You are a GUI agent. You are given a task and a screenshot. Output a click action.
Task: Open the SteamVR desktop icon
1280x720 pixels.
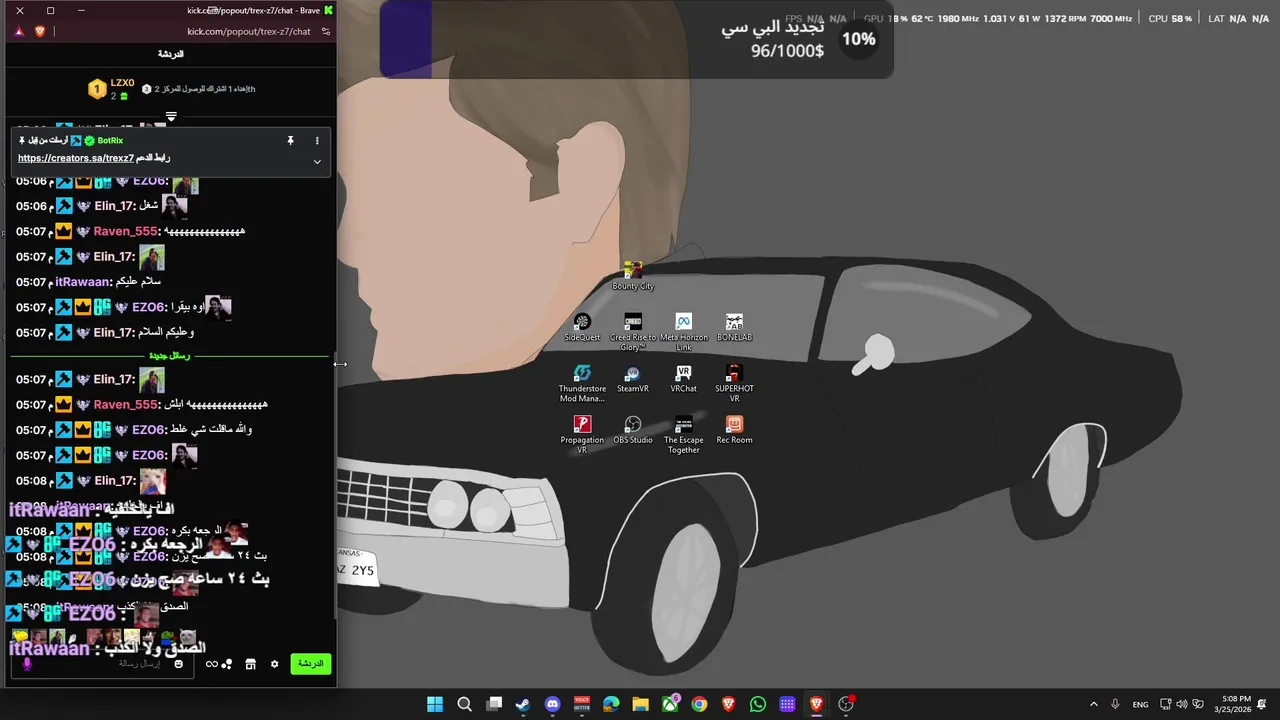click(633, 379)
